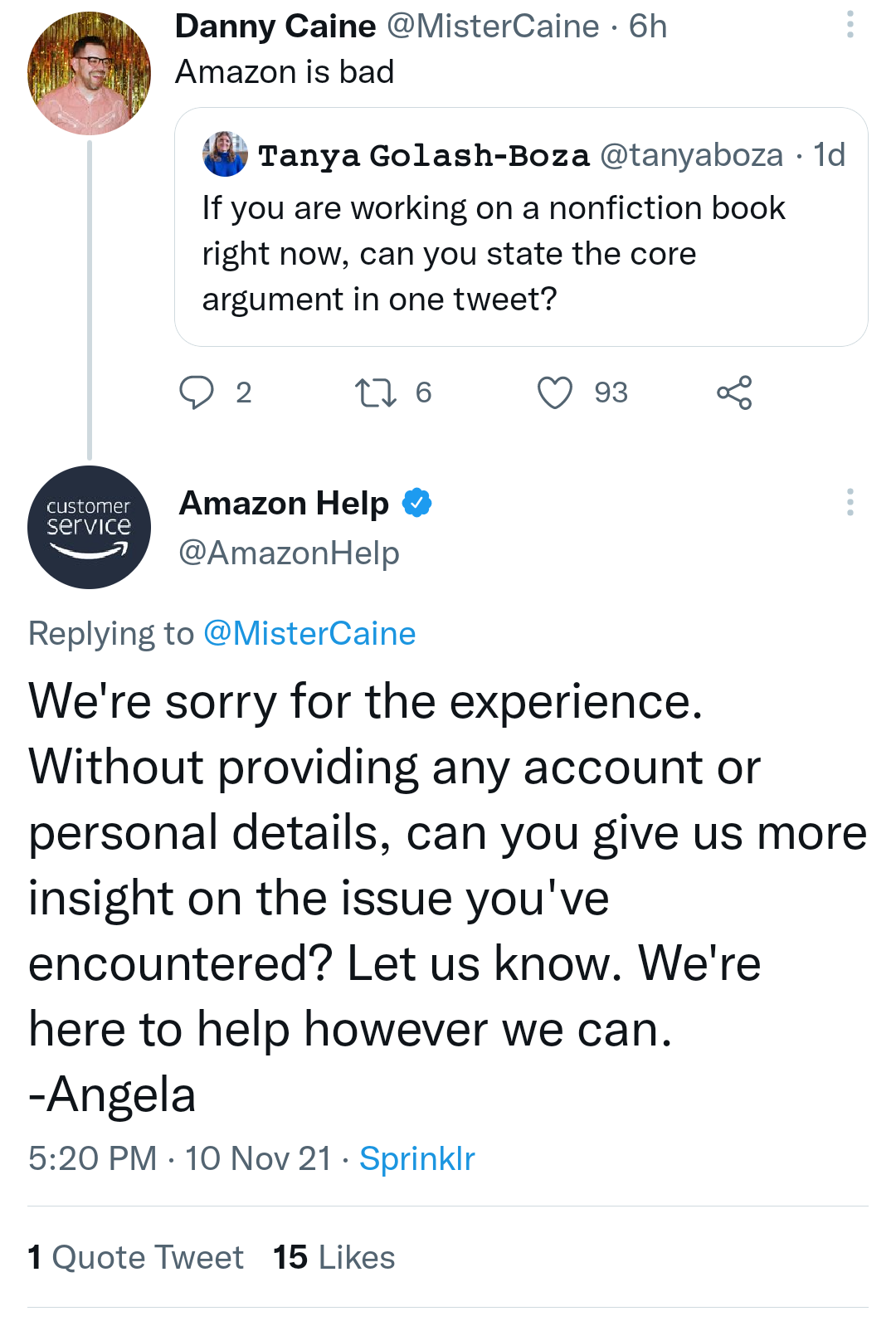This screenshot has height=1321, width=896.
Task: Open the @MisterCaine mention link
Action: (x=309, y=634)
